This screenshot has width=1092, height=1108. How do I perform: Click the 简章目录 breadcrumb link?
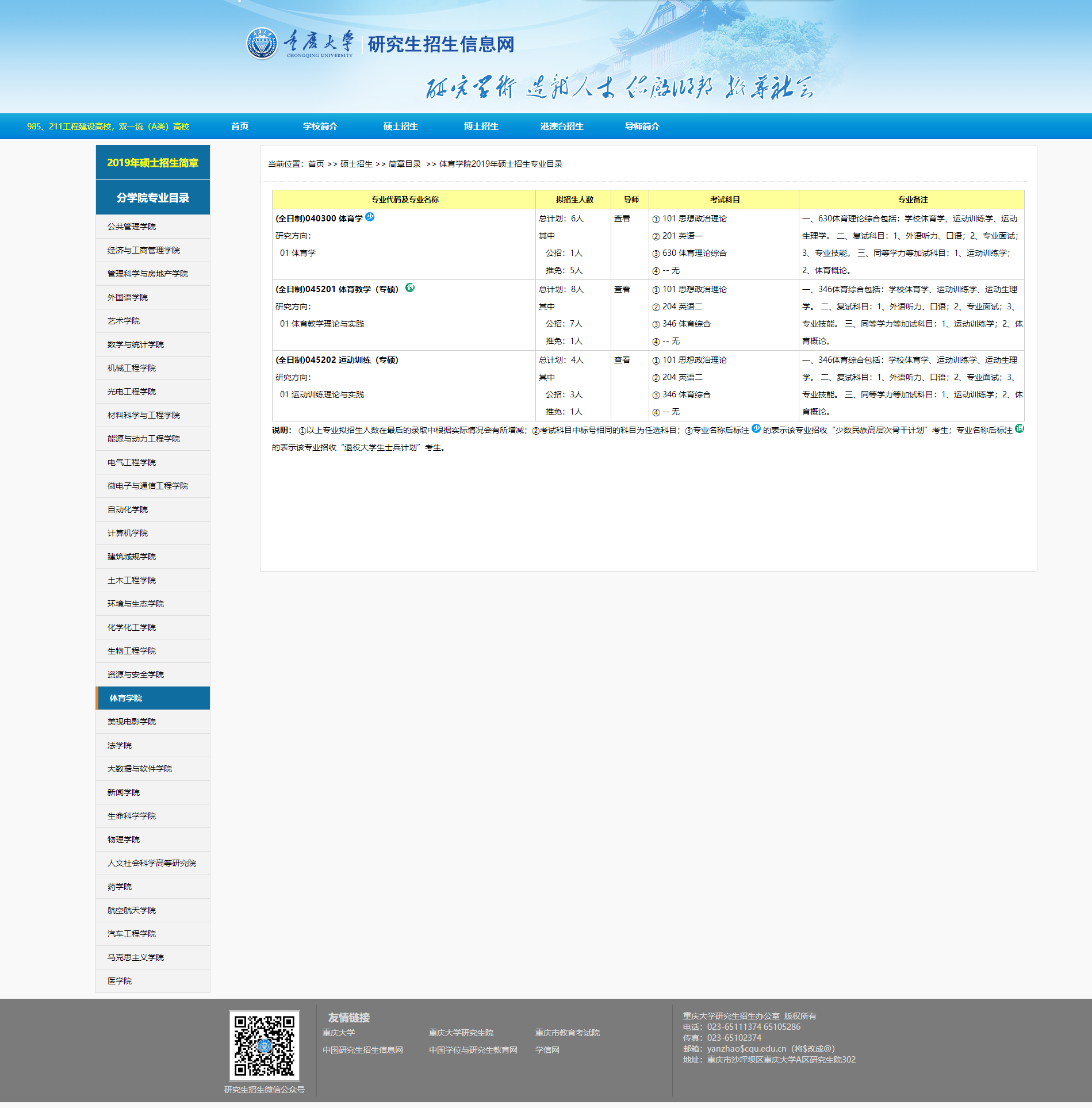pos(404,164)
